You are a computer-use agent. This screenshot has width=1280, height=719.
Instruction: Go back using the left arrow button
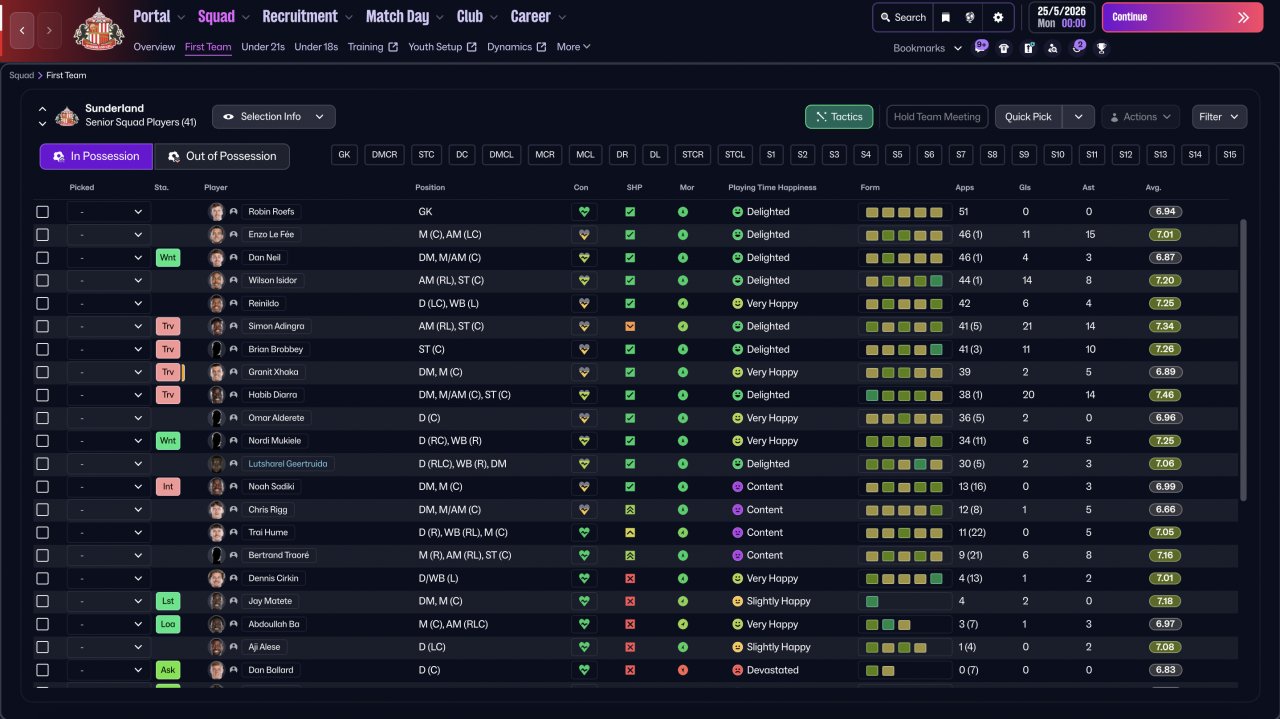(22, 30)
